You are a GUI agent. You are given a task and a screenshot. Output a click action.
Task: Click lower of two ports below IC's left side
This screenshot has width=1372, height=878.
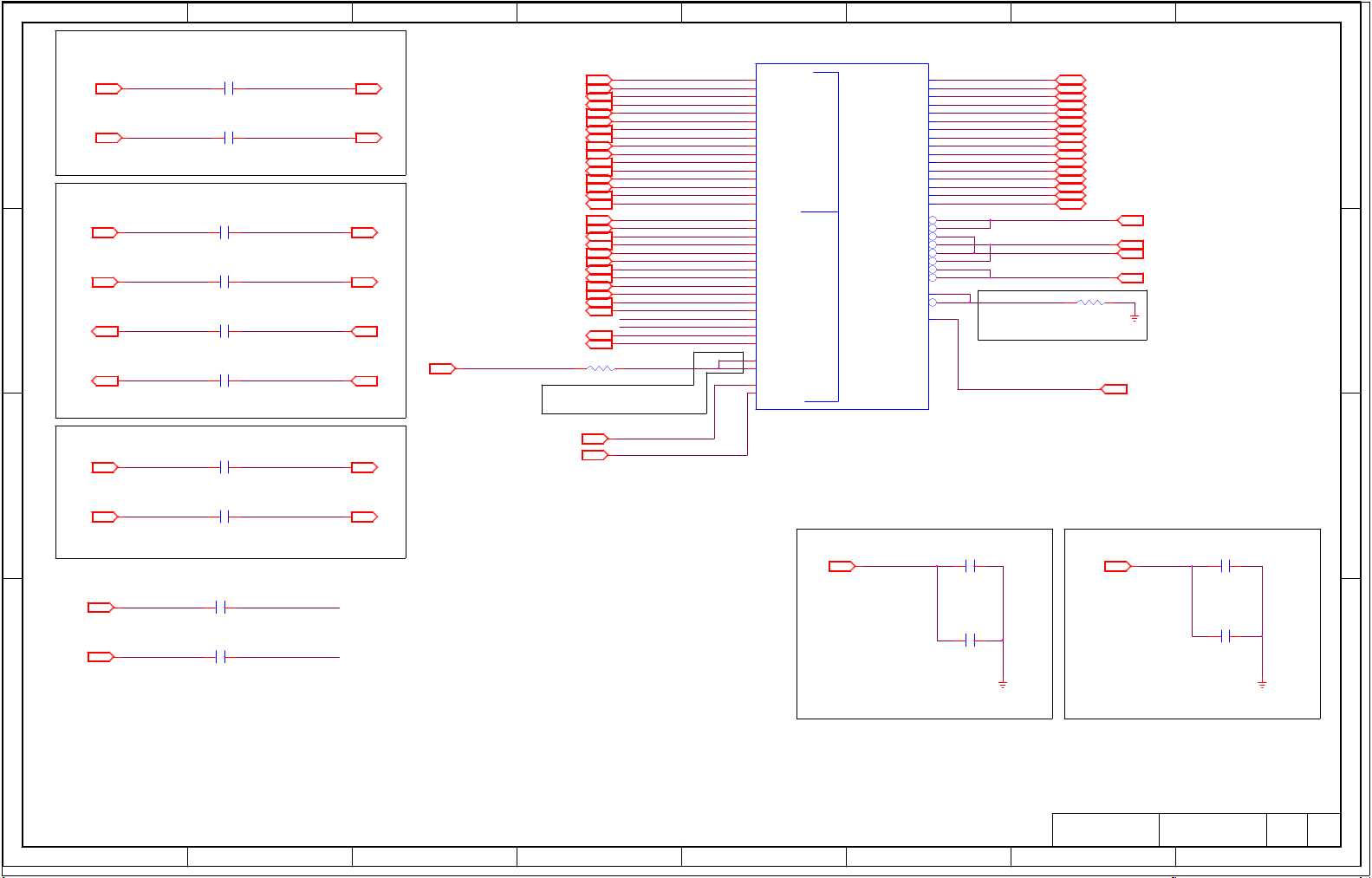click(x=595, y=455)
